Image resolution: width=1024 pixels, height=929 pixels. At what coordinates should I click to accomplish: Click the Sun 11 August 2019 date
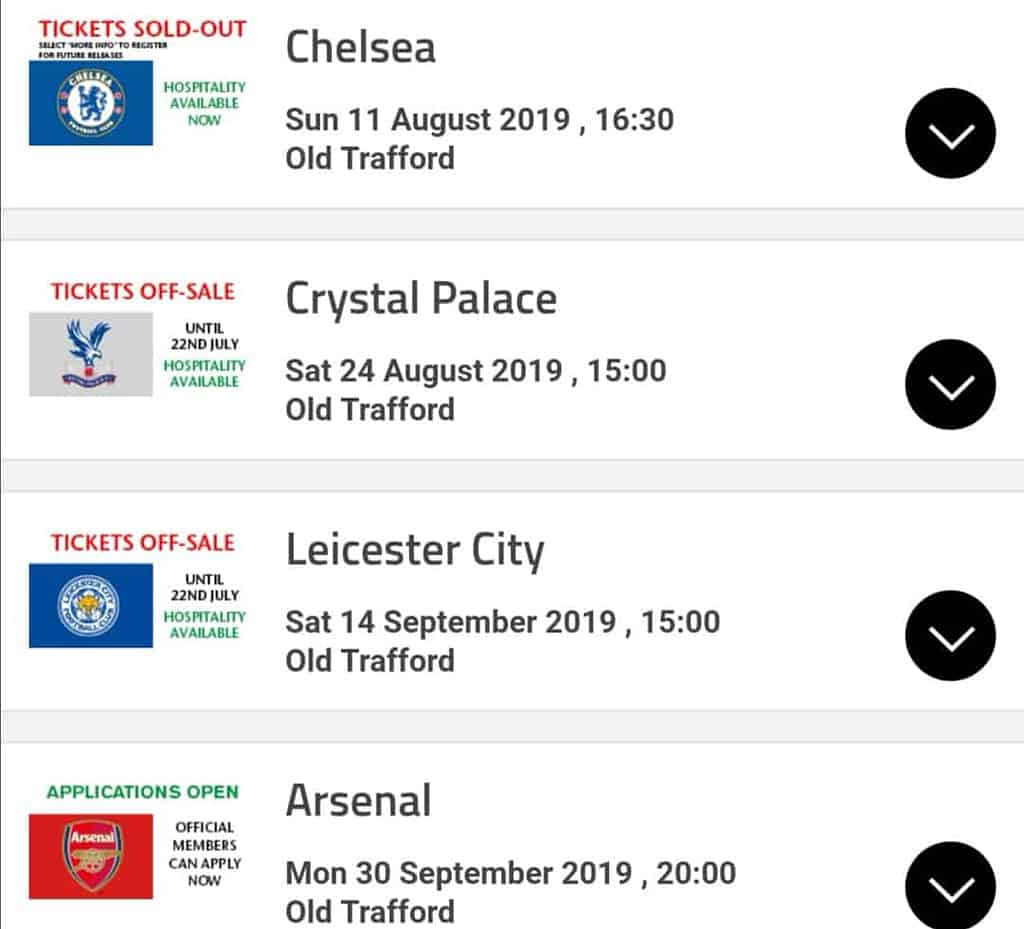pos(428,120)
